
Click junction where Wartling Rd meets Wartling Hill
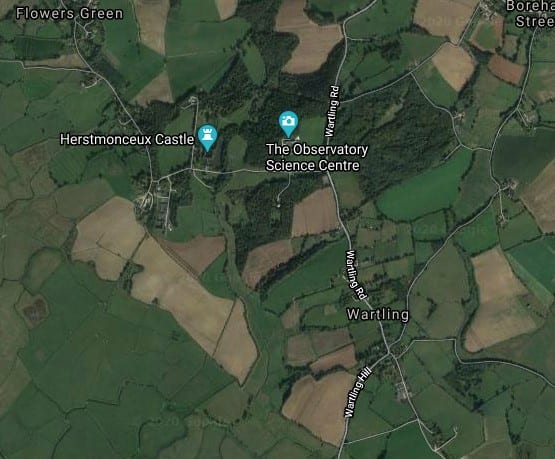(x=389, y=352)
